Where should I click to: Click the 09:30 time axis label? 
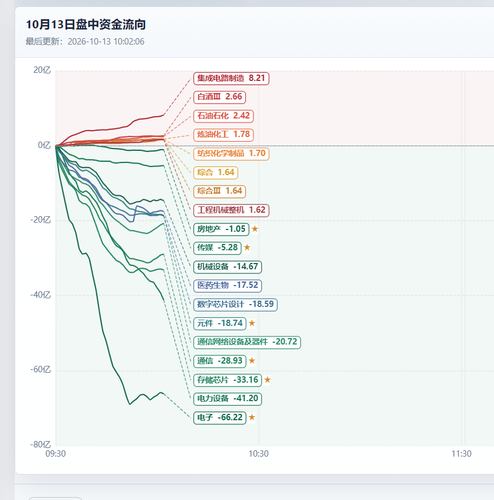56,454
